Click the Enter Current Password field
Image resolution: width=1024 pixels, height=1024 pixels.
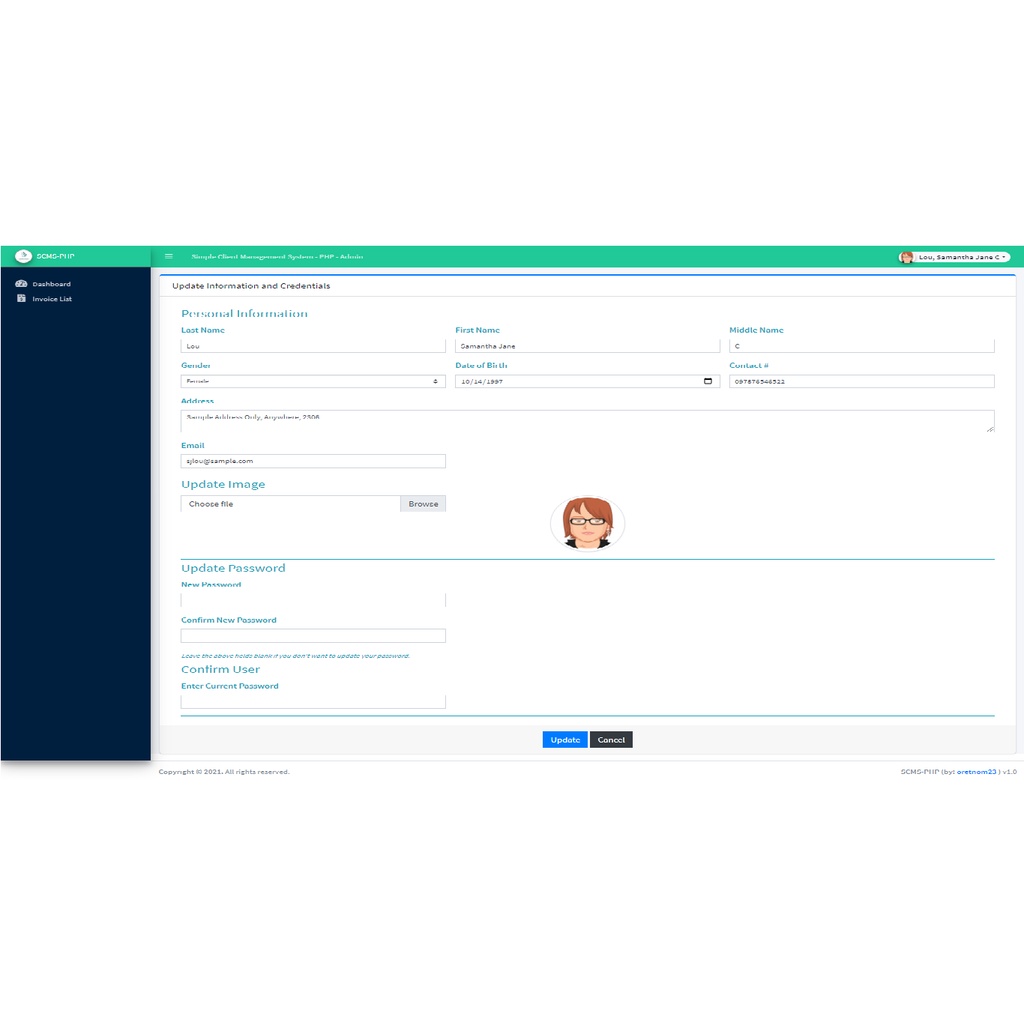[313, 702]
